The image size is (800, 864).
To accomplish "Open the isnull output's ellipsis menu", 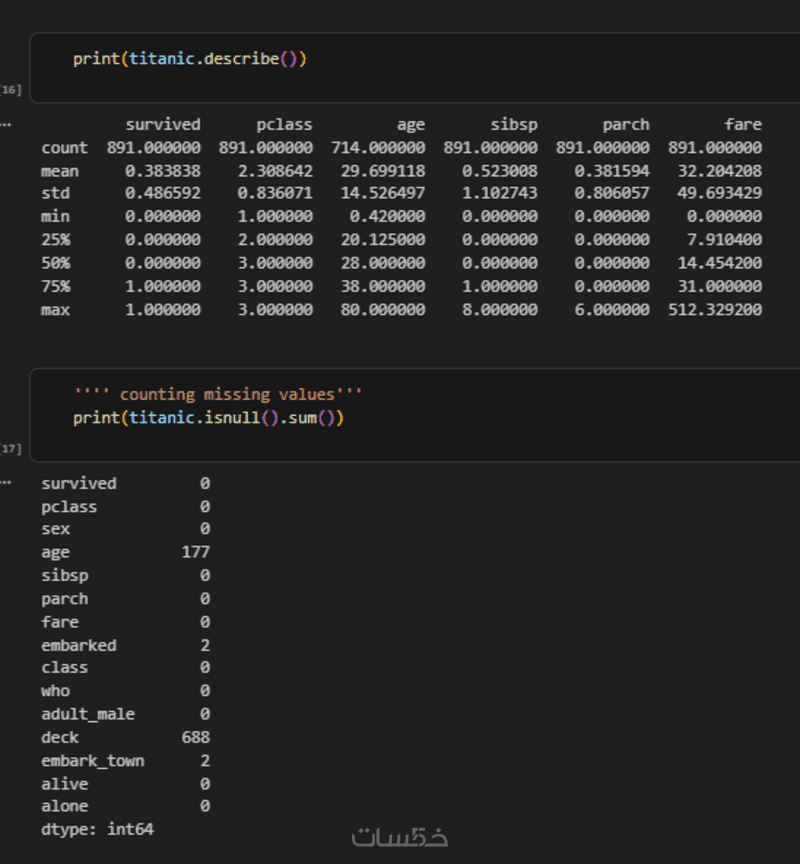I will (6, 482).
